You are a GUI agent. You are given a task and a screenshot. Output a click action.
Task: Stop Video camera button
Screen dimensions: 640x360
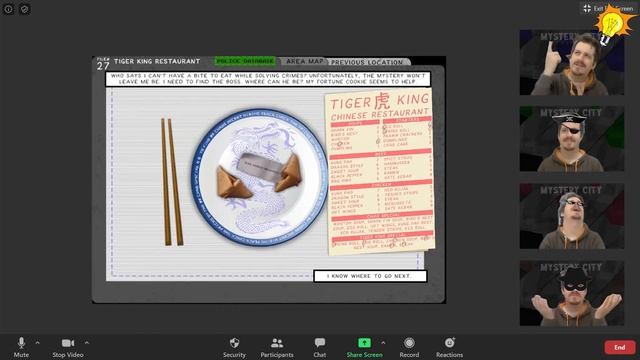point(68,347)
